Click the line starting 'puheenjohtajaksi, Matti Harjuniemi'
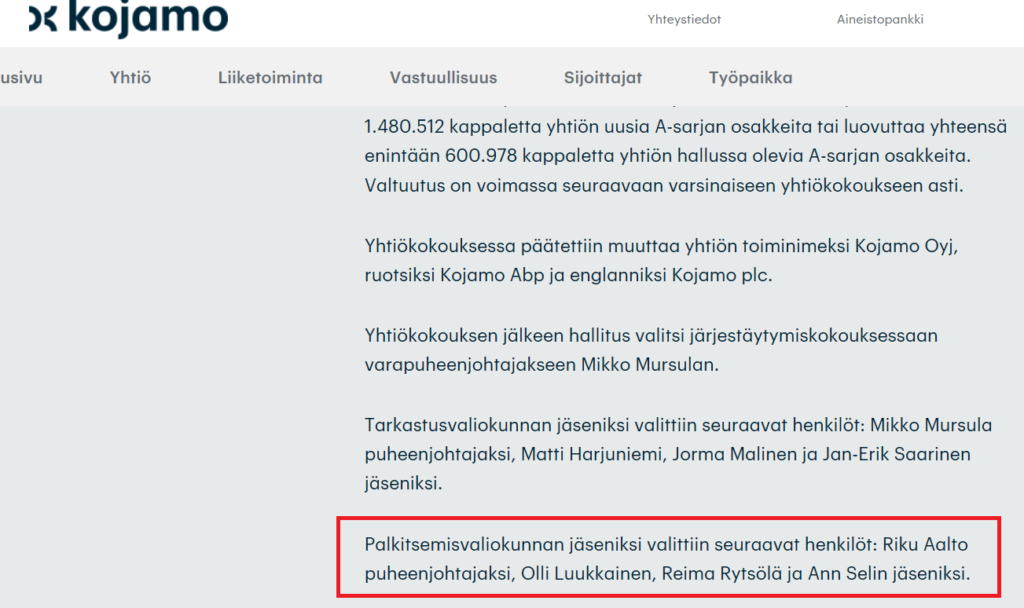The height and width of the screenshot is (608, 1024). click(667, 454)
